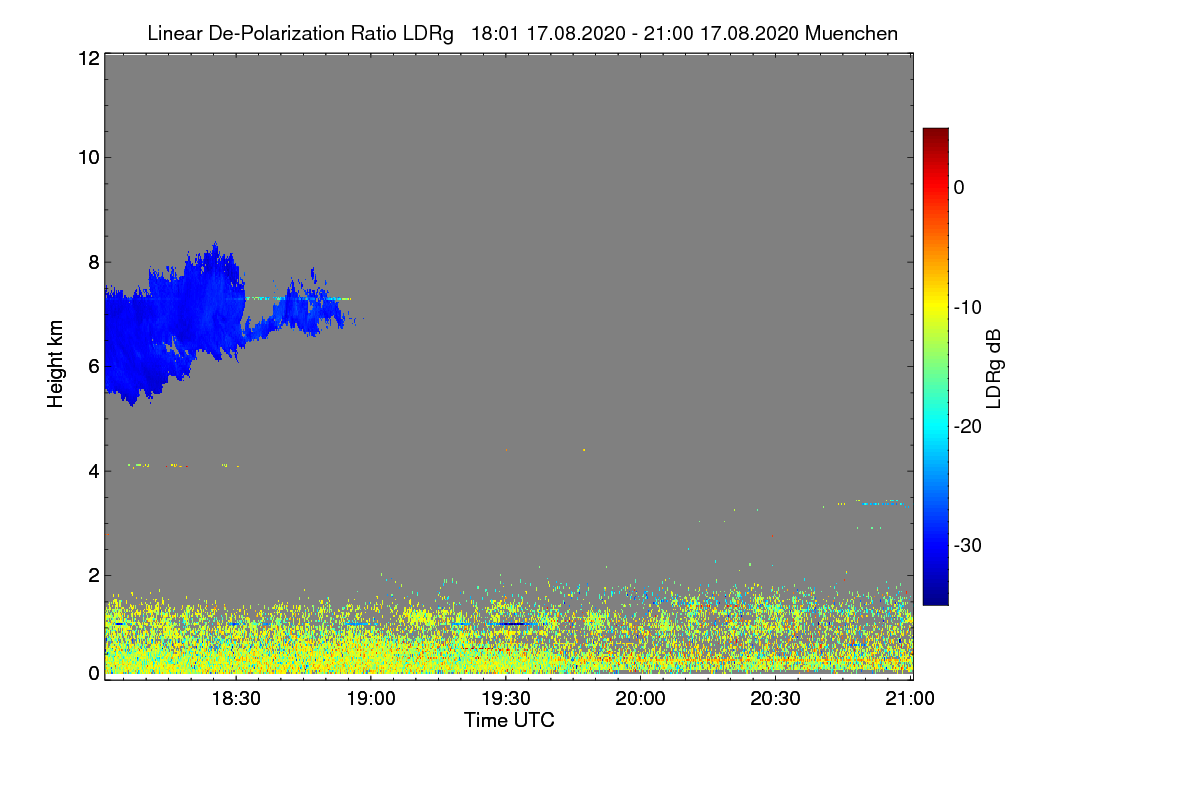Click the 'LDRg dB' colorbar label

point(993,367)
